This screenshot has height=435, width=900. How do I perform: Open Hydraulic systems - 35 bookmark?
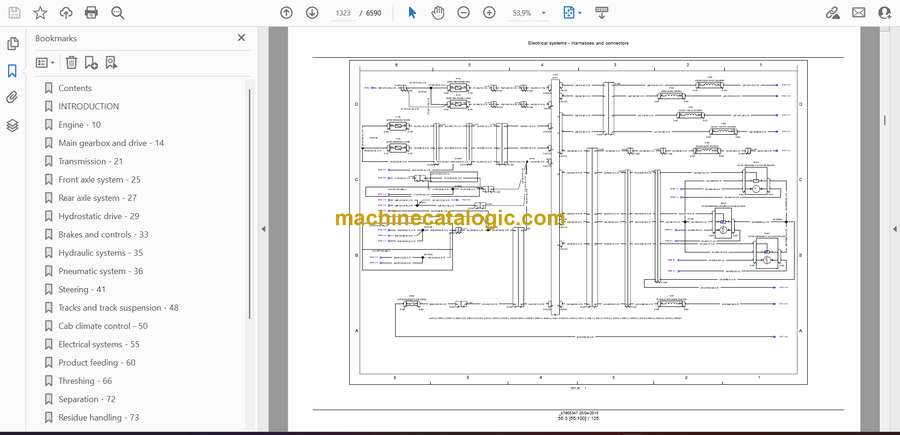[x=100, y=253]
